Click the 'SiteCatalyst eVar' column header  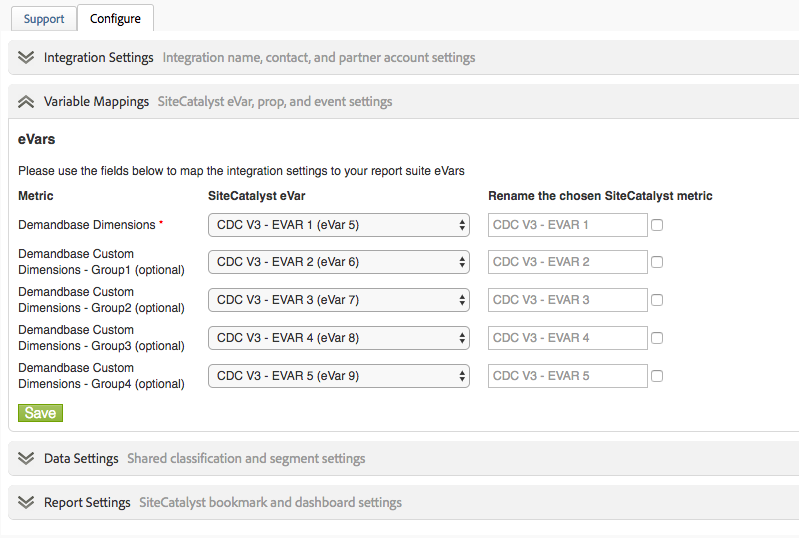[x=256, y=196]
